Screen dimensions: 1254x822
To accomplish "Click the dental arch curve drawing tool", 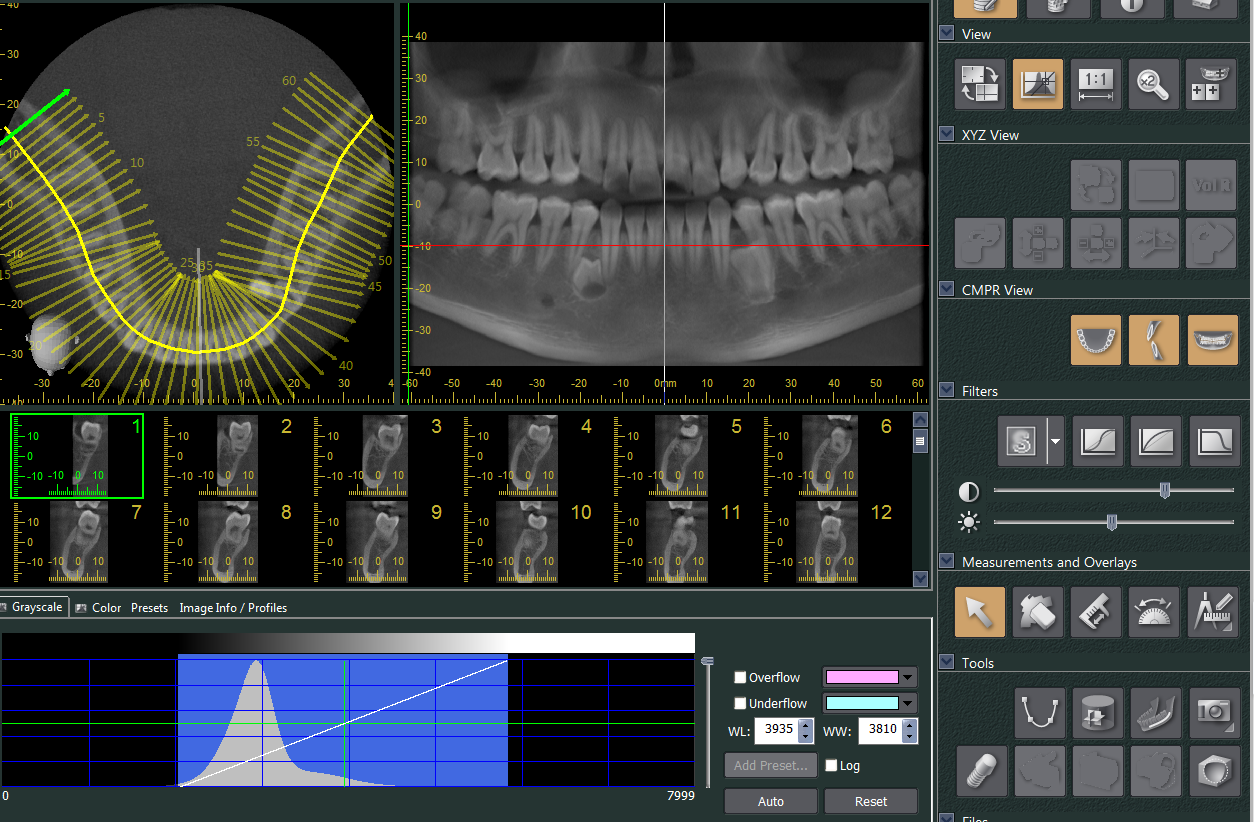I will coord(1040,712).
